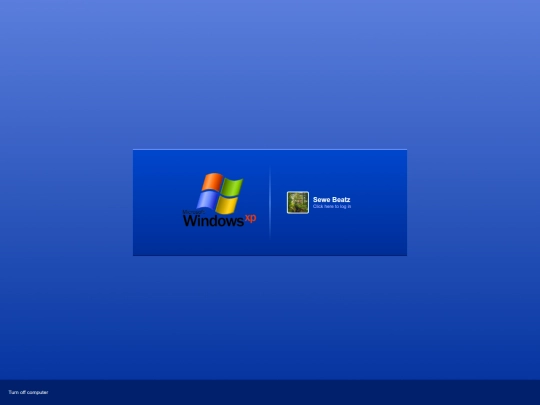Click the Windows XP logo
Image resolution: width=540 pixels, height=405 pixels.
point(219,200)
